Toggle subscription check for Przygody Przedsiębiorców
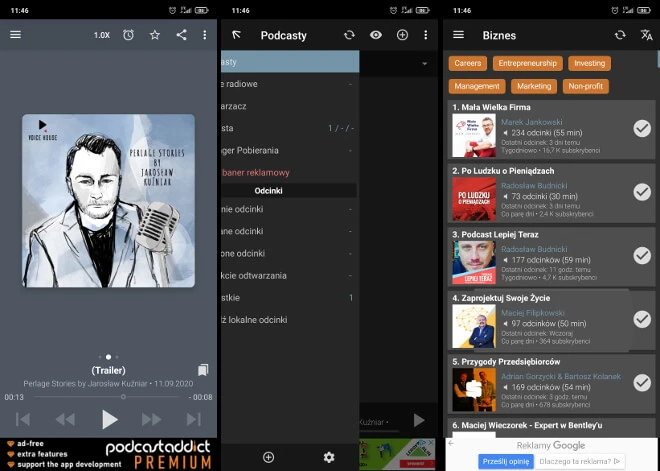Viewport: 660px width, 471px height. [642, 383]
